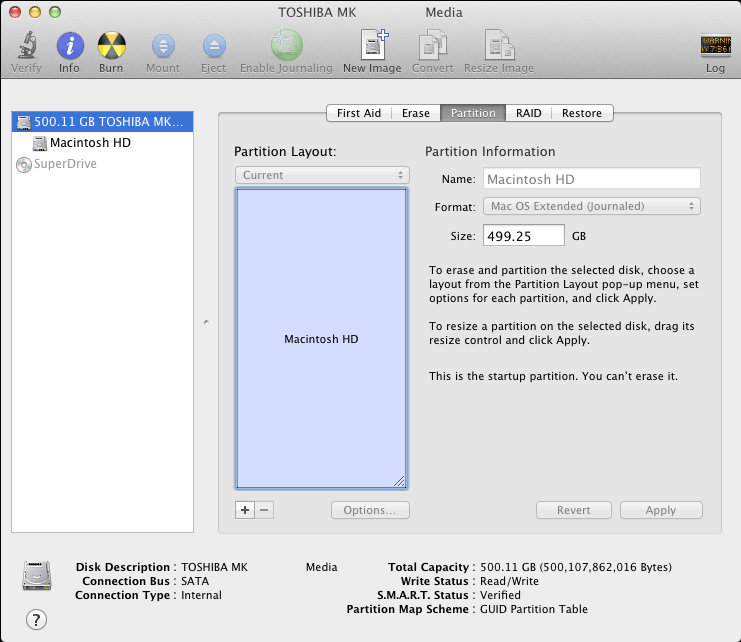Click the Options... button
Image resolution: width=741 pixels, height=642 pixels.
370,510
